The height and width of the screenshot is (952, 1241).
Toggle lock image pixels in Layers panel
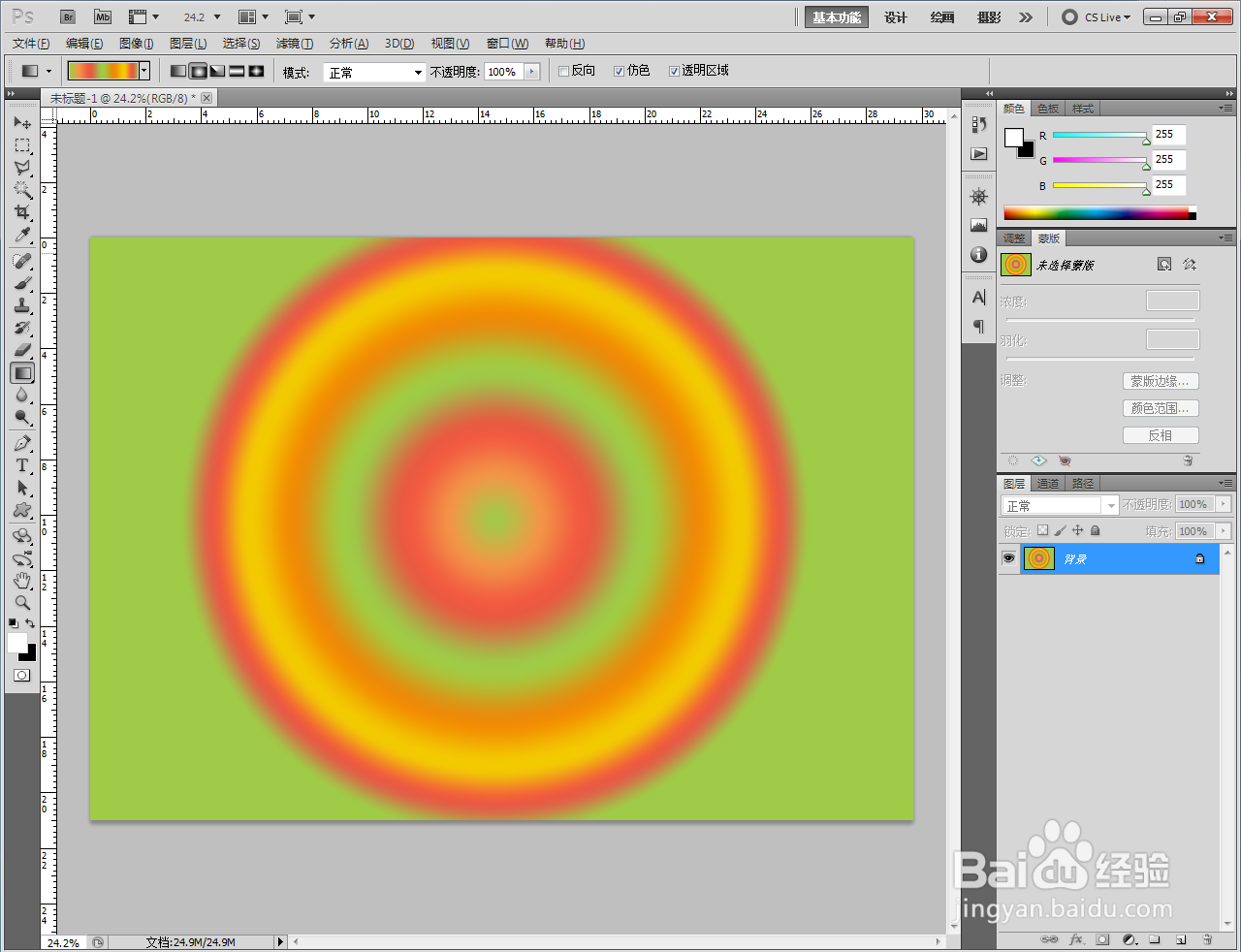point(1060,530)
